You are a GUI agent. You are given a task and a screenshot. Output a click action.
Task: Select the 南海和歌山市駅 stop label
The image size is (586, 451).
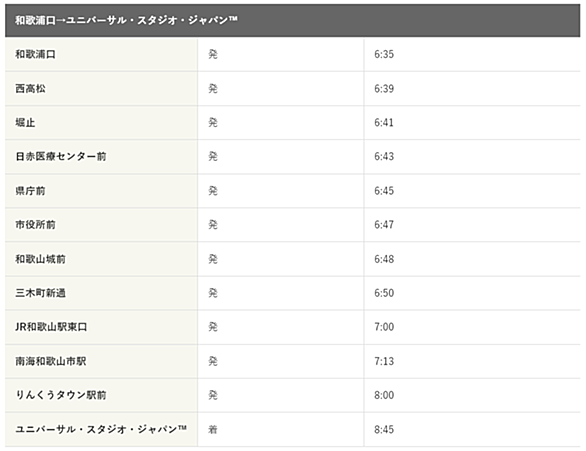[x=51, y=361]
